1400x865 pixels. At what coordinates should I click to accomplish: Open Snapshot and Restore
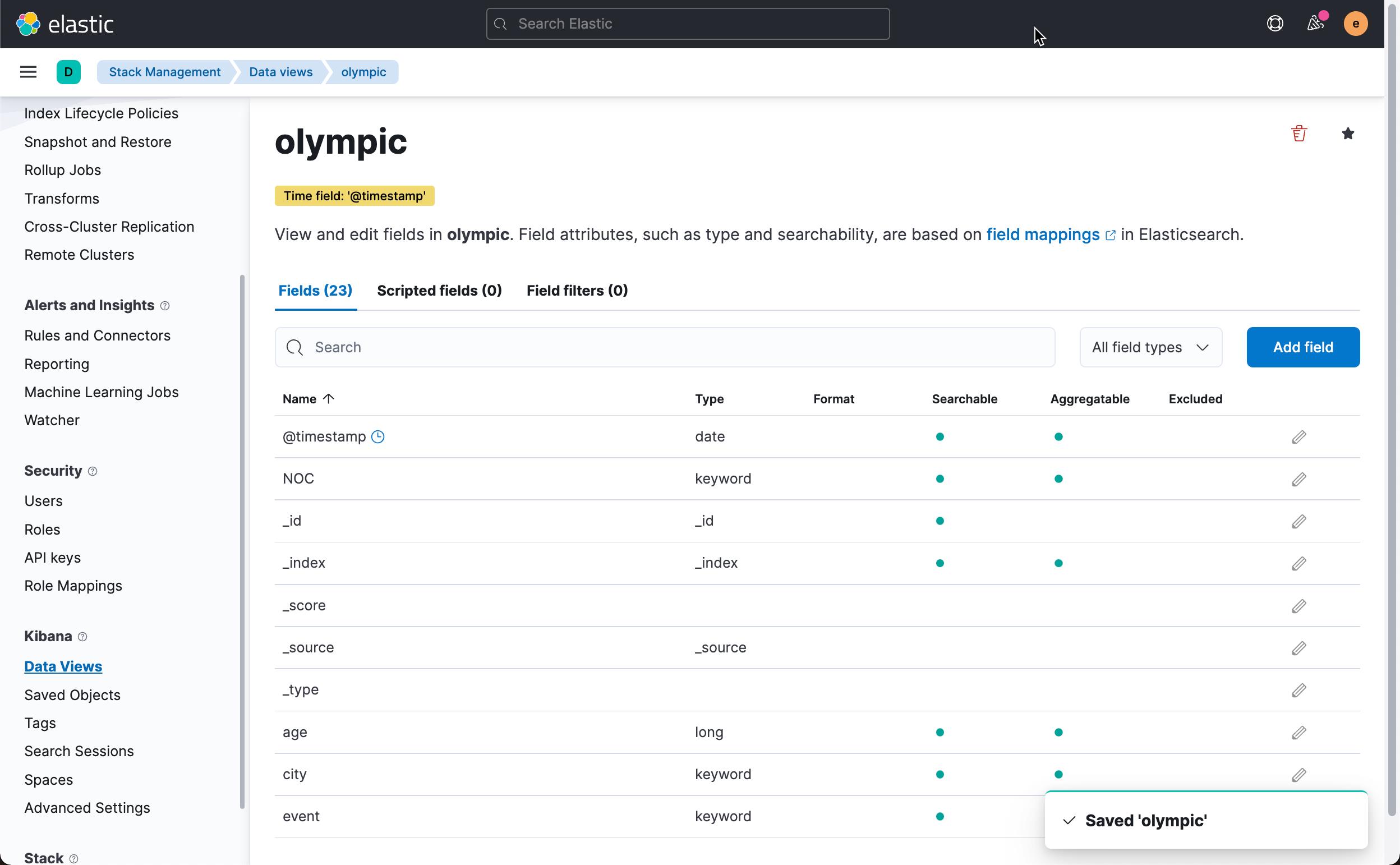(98, 142)
